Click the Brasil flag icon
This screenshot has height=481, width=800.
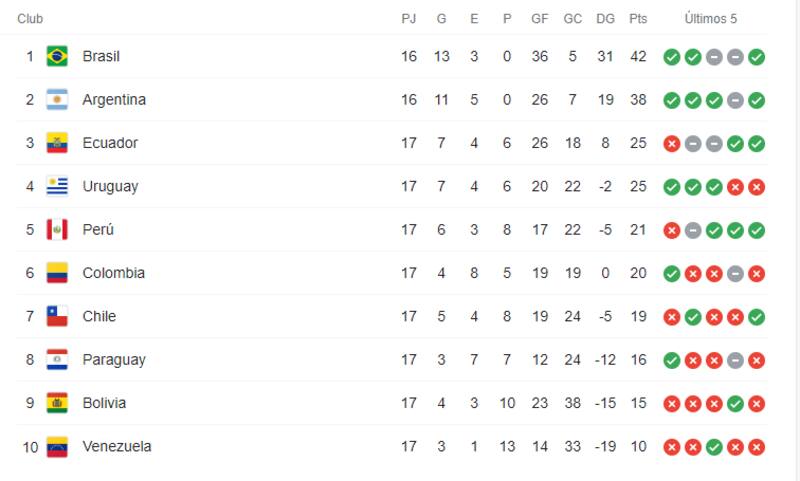click(x=57, y=56)
